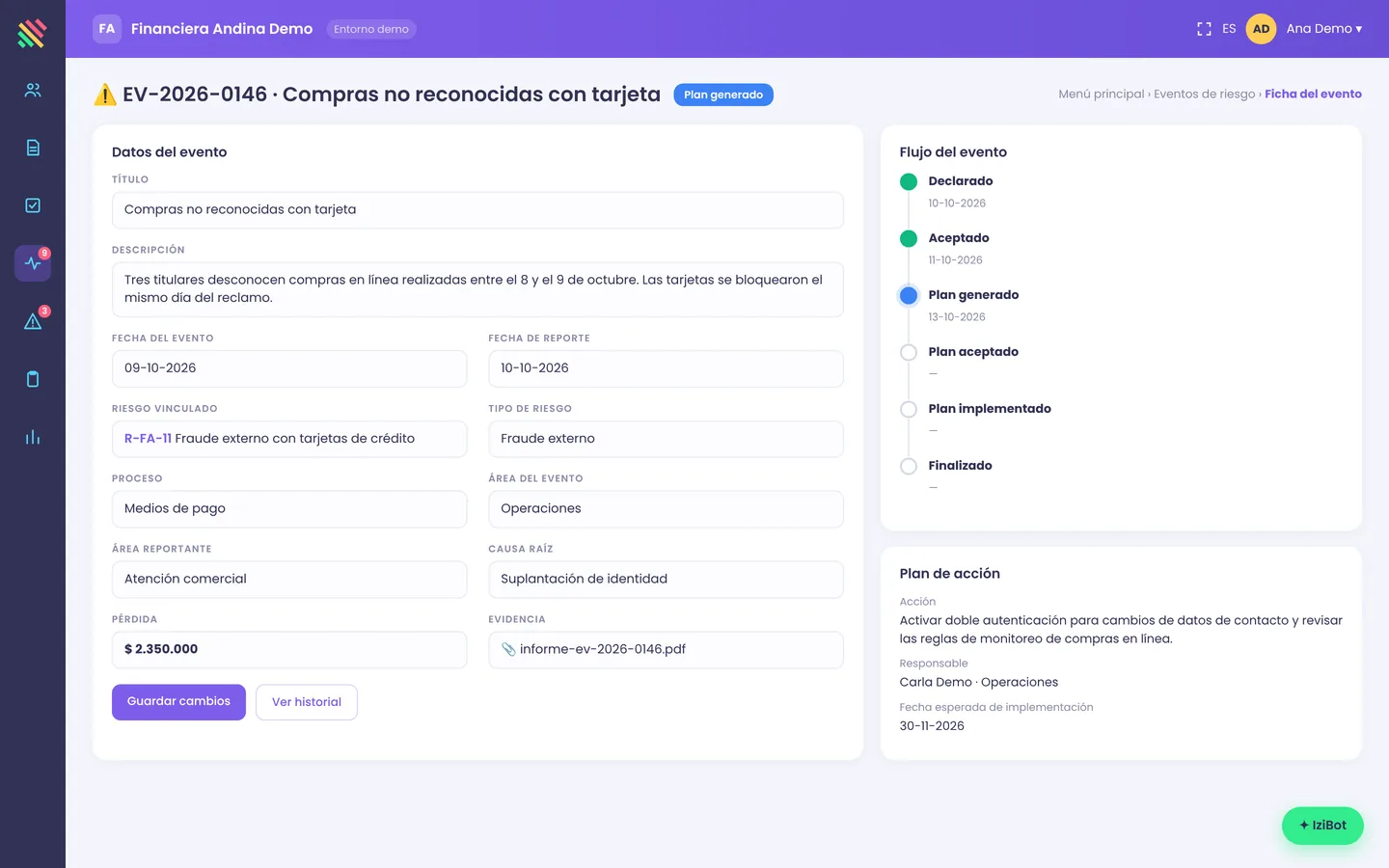1389x868 pixels.
Task: Click the Título input field
Action: click(x=477, y=210)
